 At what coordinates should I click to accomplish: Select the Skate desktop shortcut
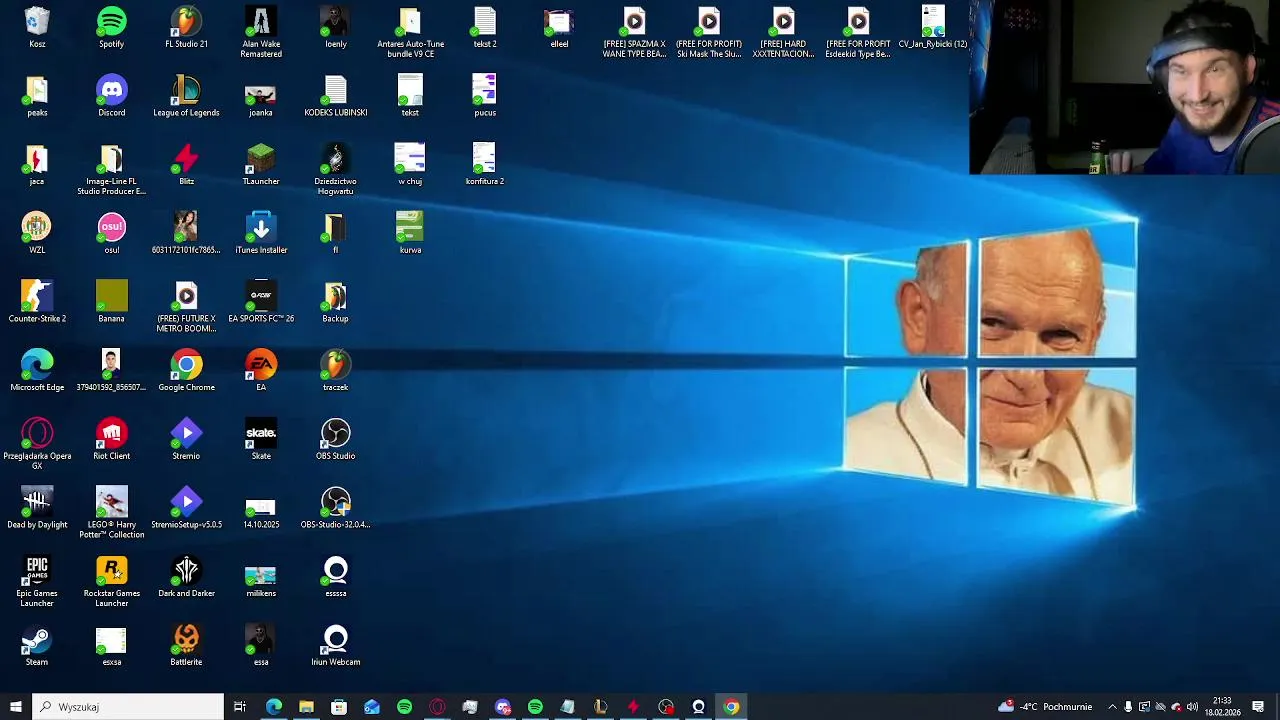261,439
